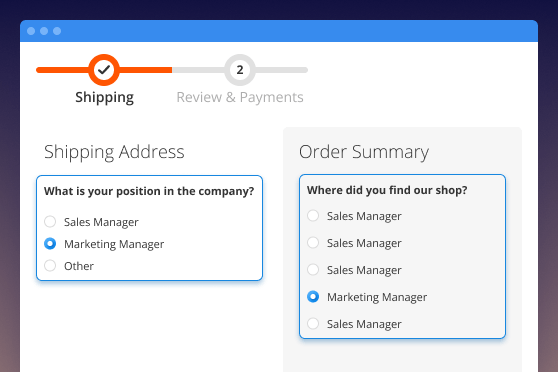
Task: Click the gray progress segment after step 2
Action: pyautogui.click(x=281, y=70)
